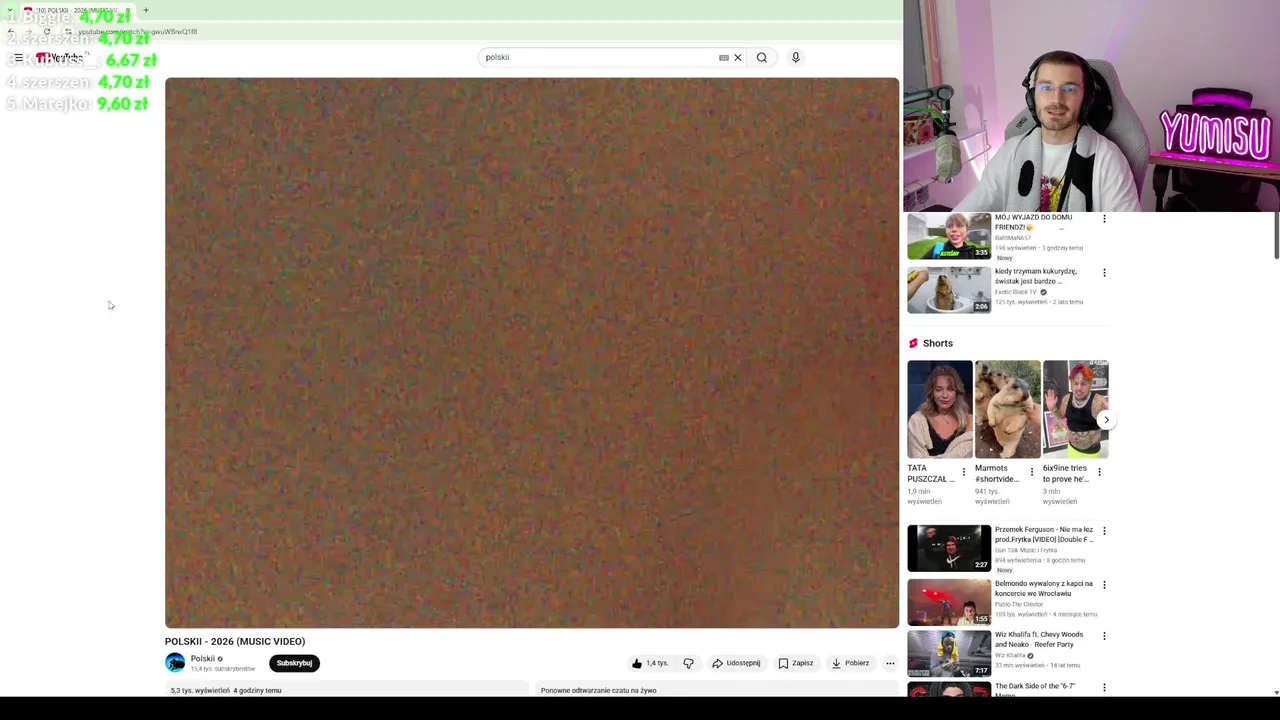
Task: Play MÓJ WYJAZD DO DOMU FRIENDZ thumbnail
Action: (x=949, y=236)
